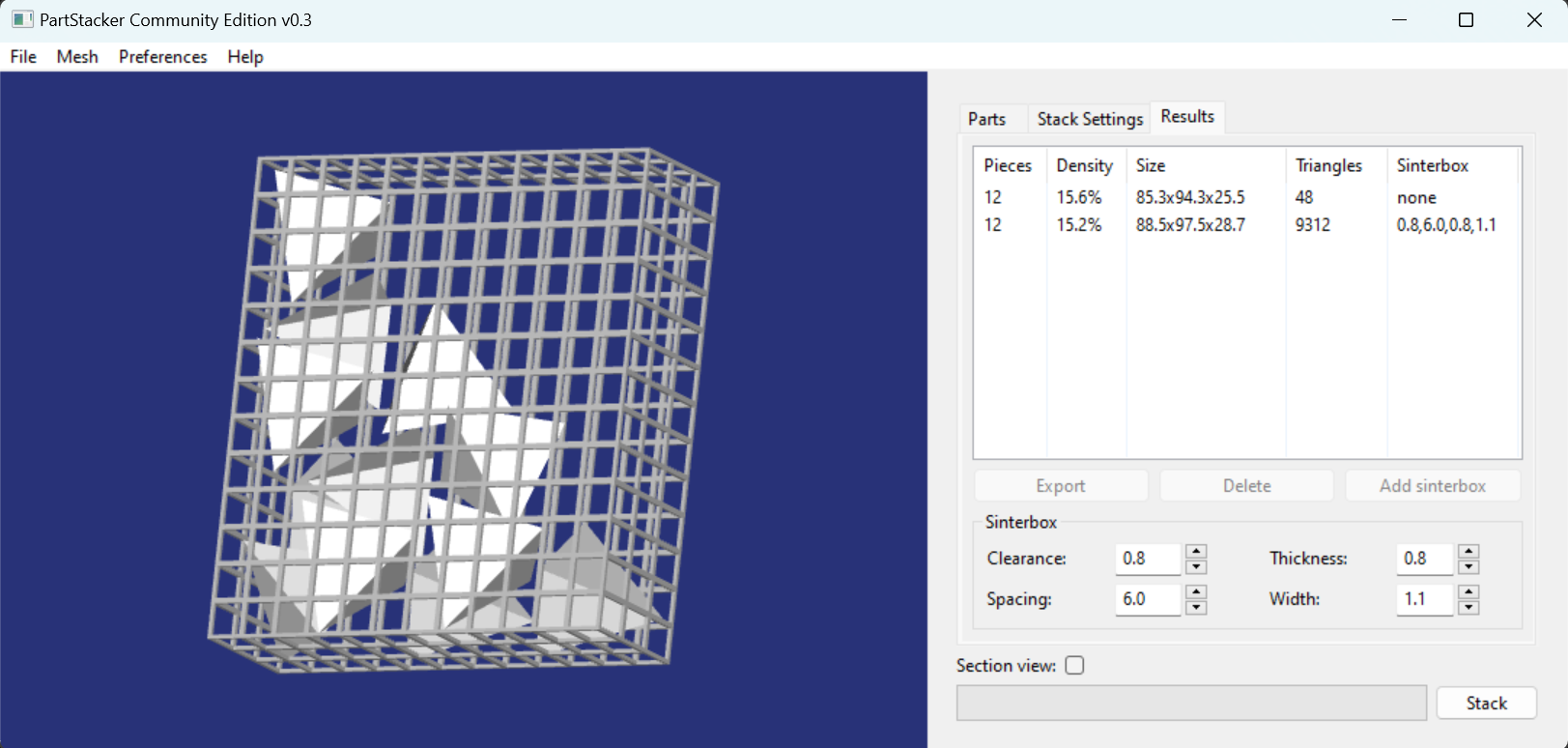Image resolution: width=1568 pixels, height=748 pixels.
Task: Increase the Spacing value with up arrow
Action: click(x=1196, y=591)
